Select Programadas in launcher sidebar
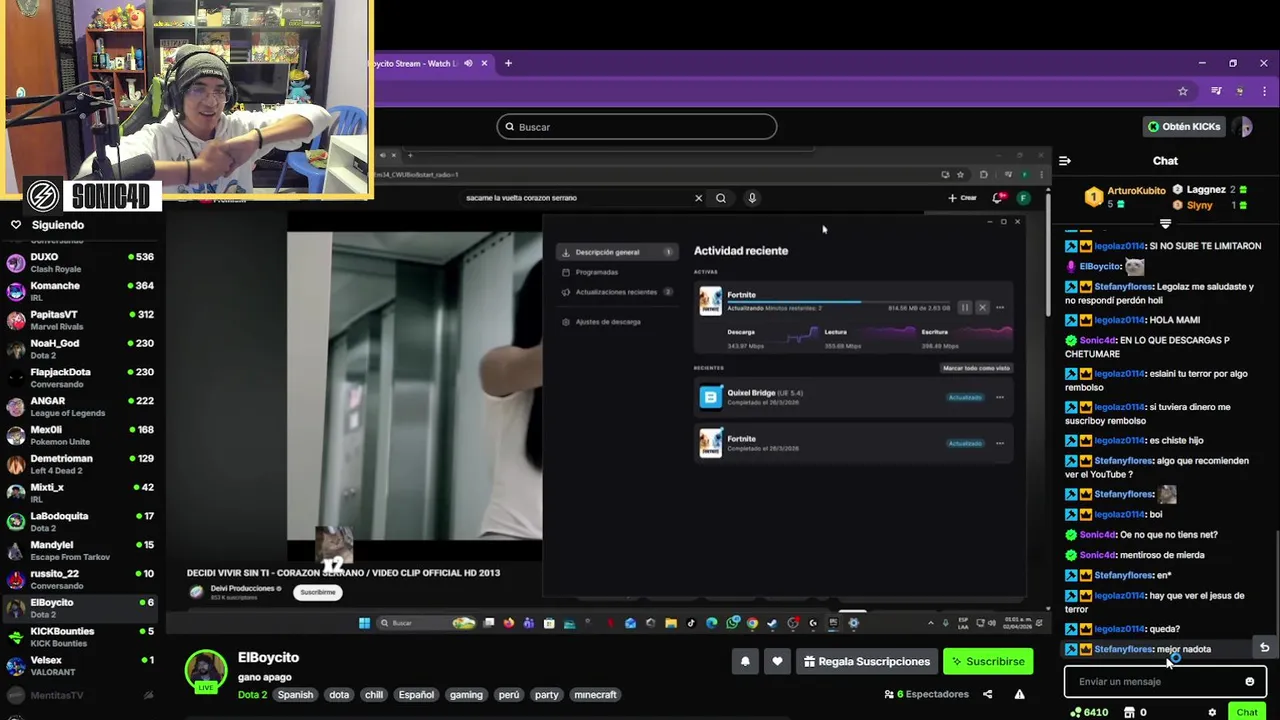The width and height of the screenshot is (1280, 720). click(597, 272)
